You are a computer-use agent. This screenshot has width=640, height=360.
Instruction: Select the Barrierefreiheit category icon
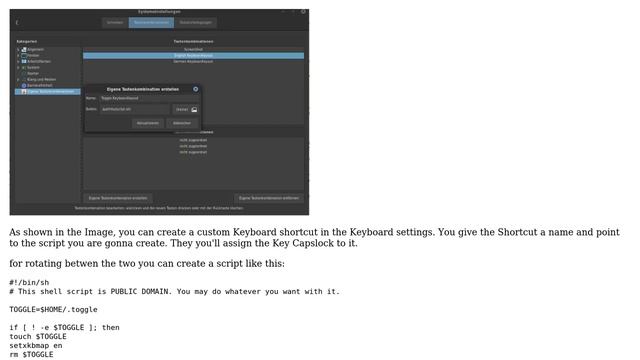24,85
